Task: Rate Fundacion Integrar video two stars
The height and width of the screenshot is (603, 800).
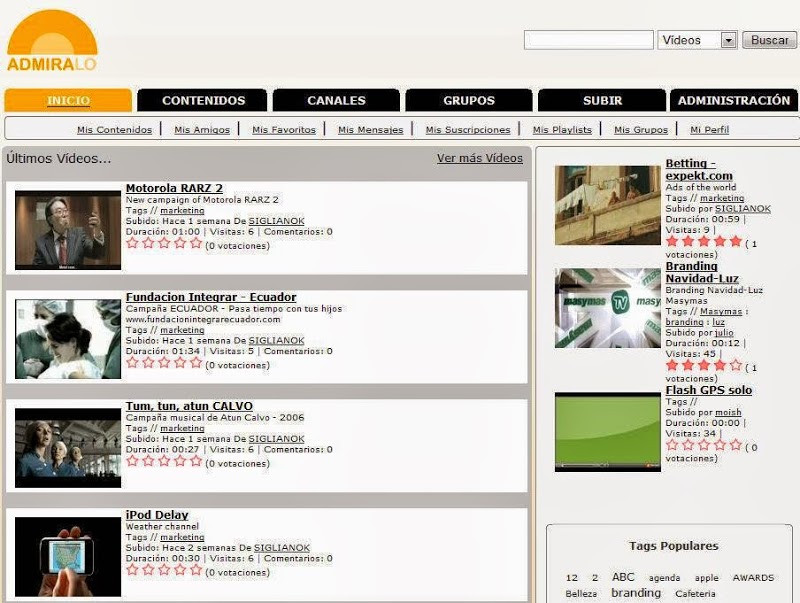Action: pyautogui.click(x=148, y=363)
